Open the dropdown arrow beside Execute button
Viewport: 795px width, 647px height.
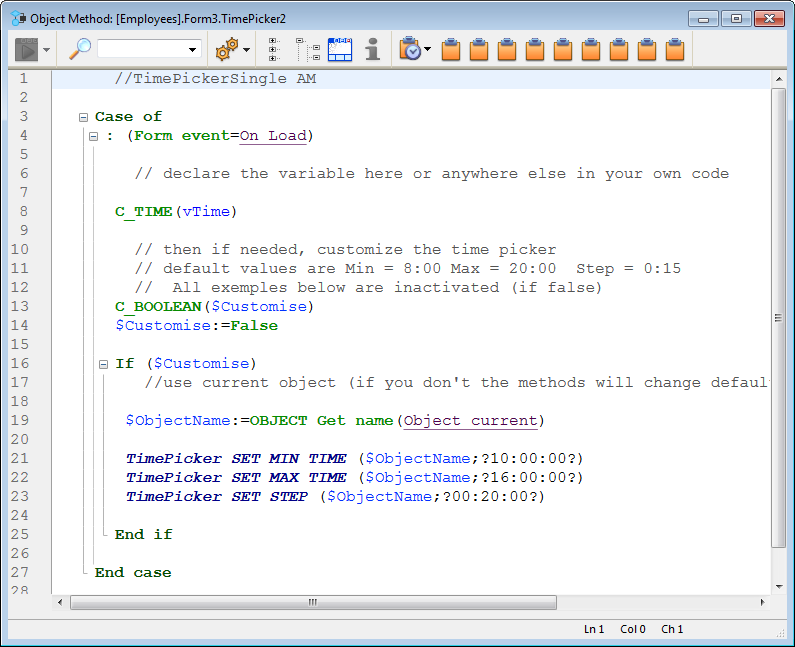coord(46,49)
